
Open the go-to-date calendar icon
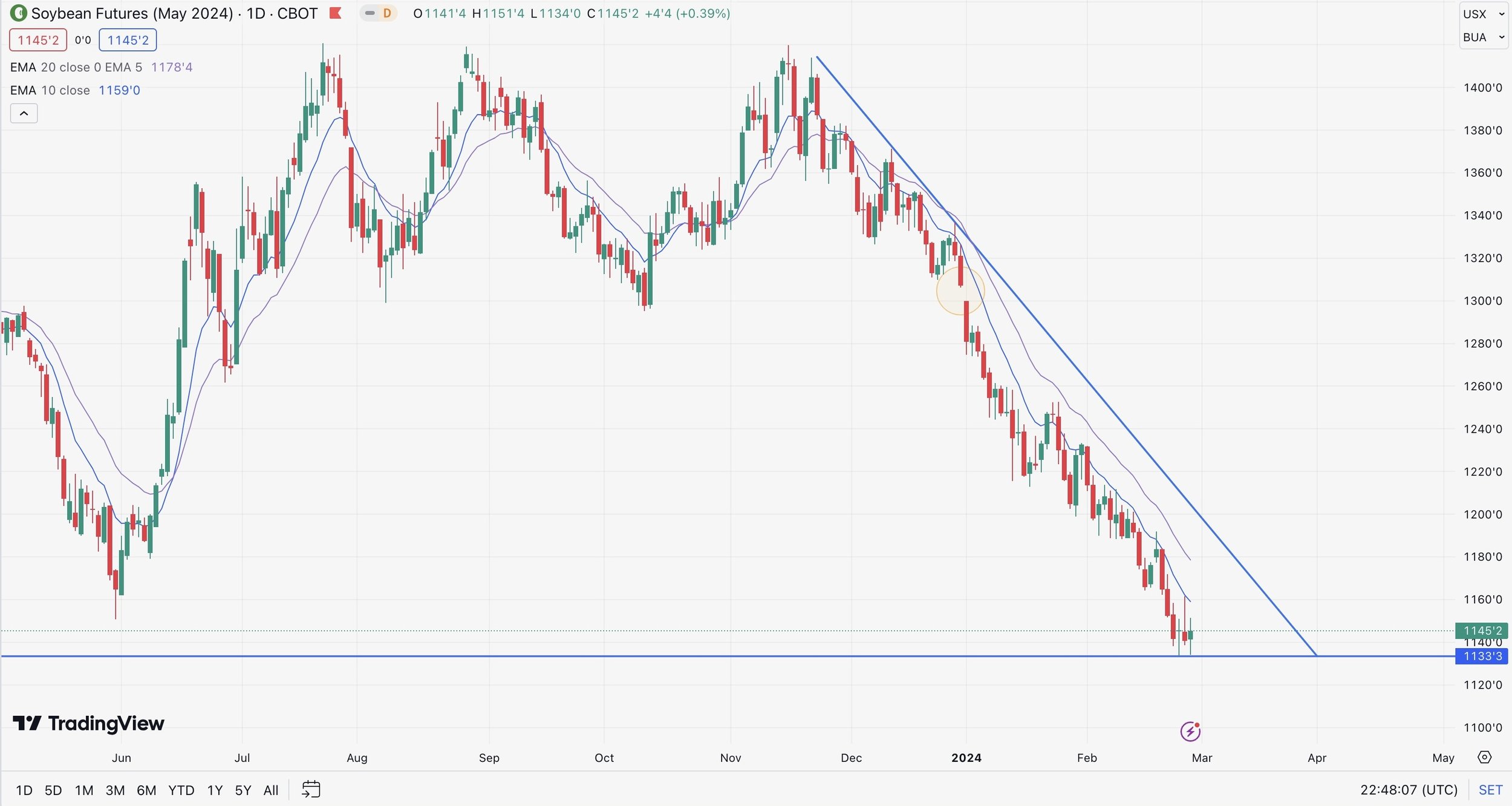311,790
